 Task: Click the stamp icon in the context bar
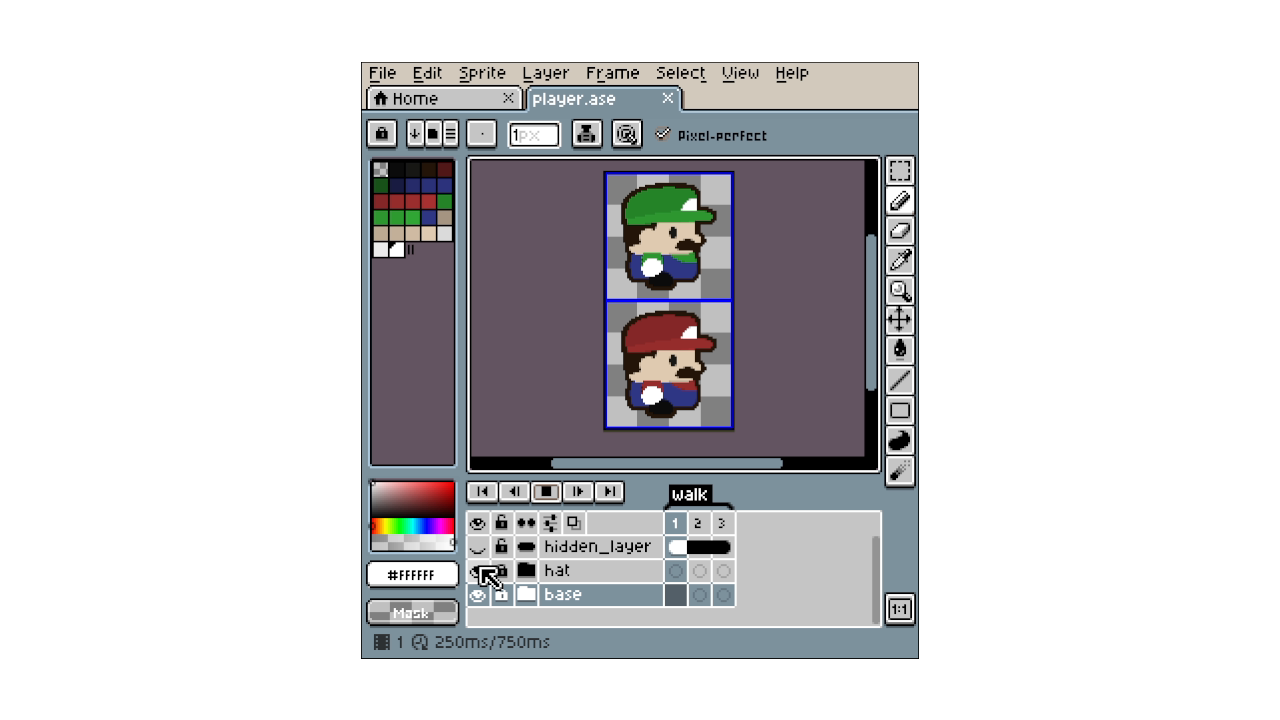click(x=587, y=134)
